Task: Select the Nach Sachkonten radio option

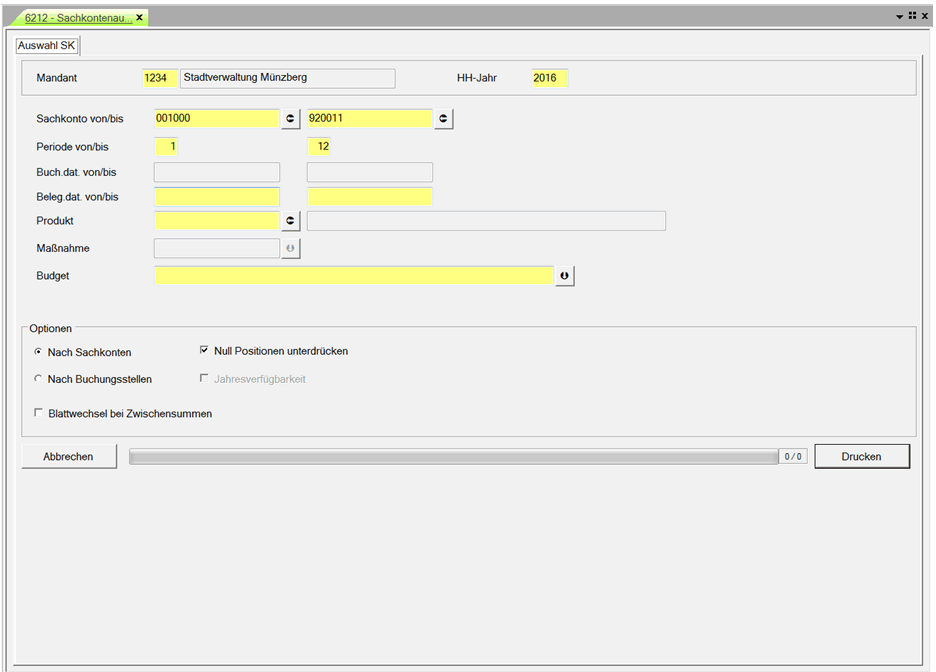Action: [39, 352]
